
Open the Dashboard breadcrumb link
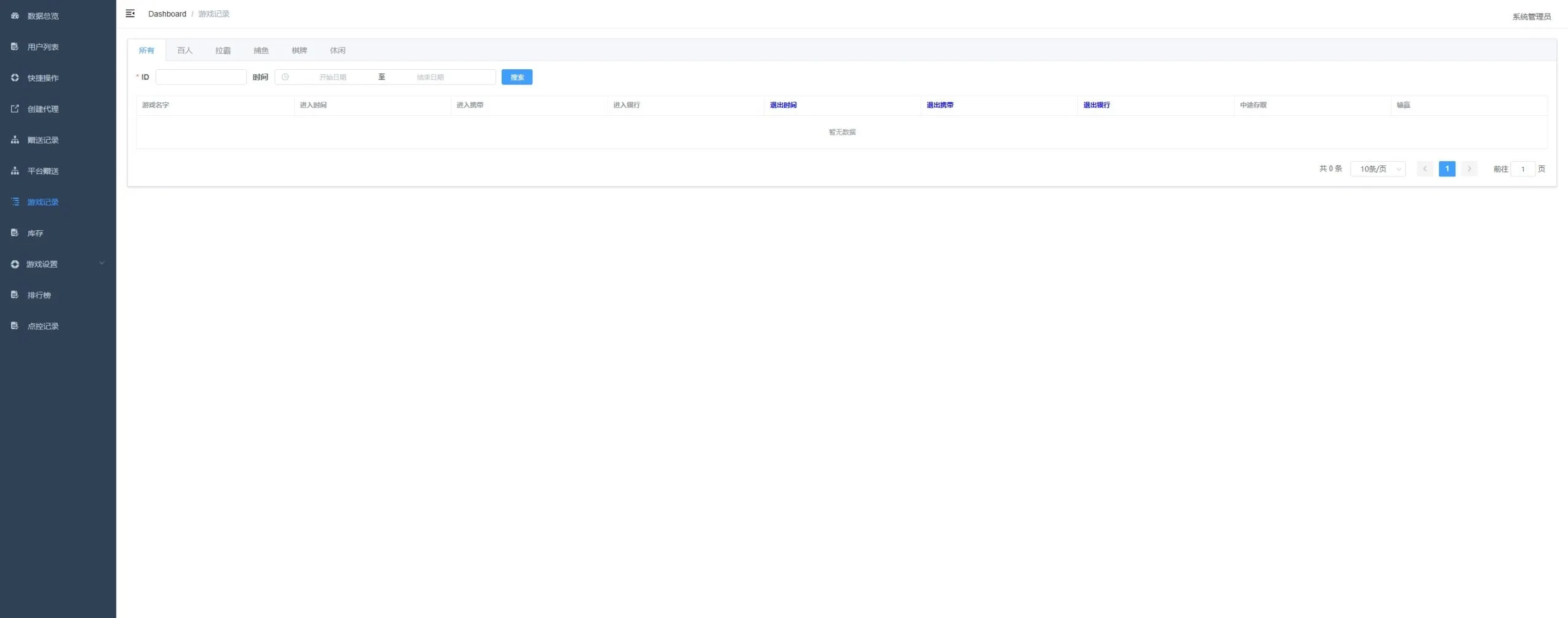[x=167, y=13]
